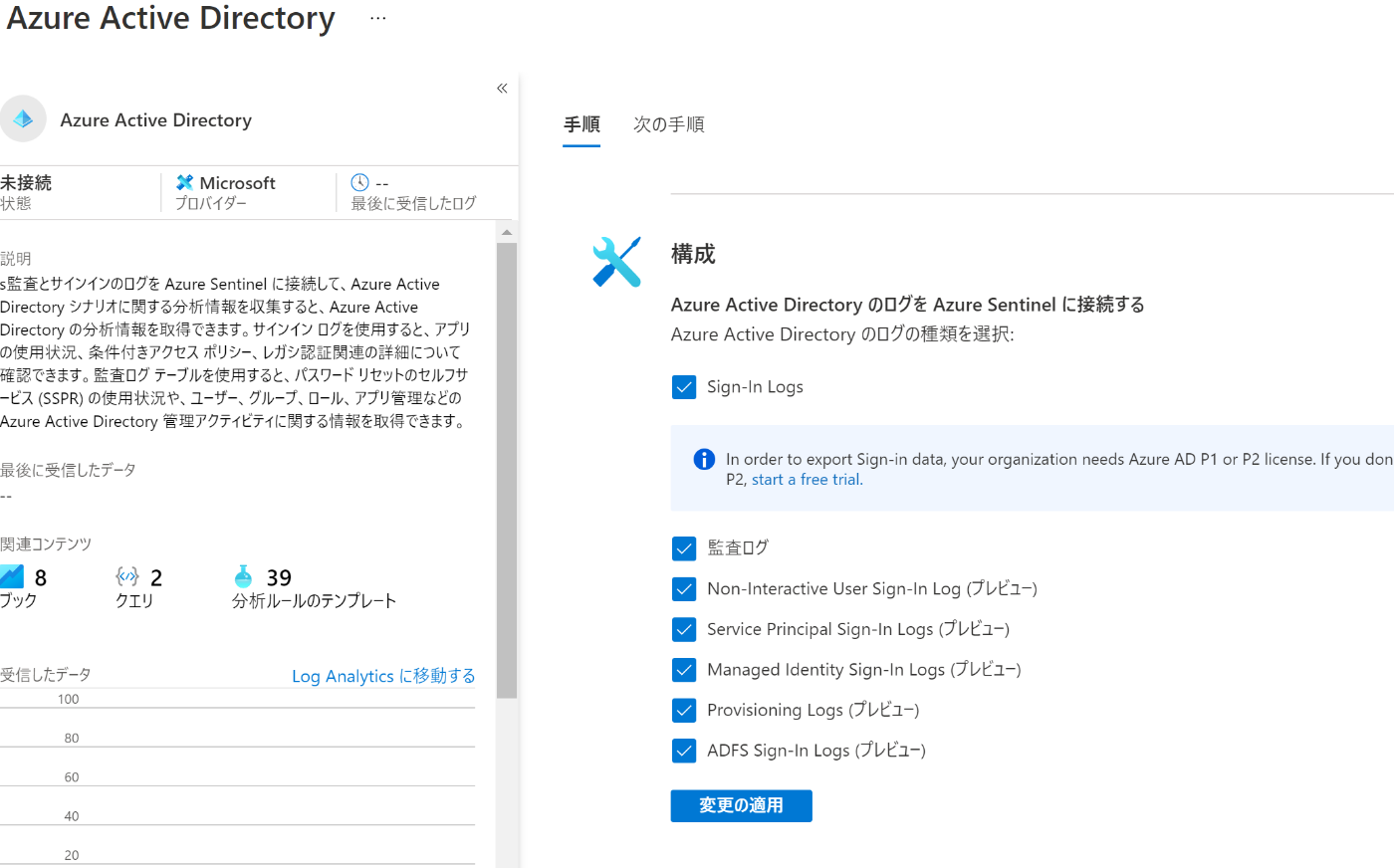The width and height of the screenshot is (1394, 868).
Task: Click the wrench configuration icon
Action: (616, 262)
